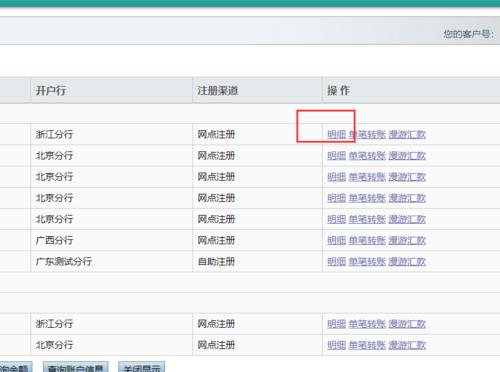Viewport: 500px width, 372px height.
Task: Click the 操作 column header
Action: tap(411, 90)
